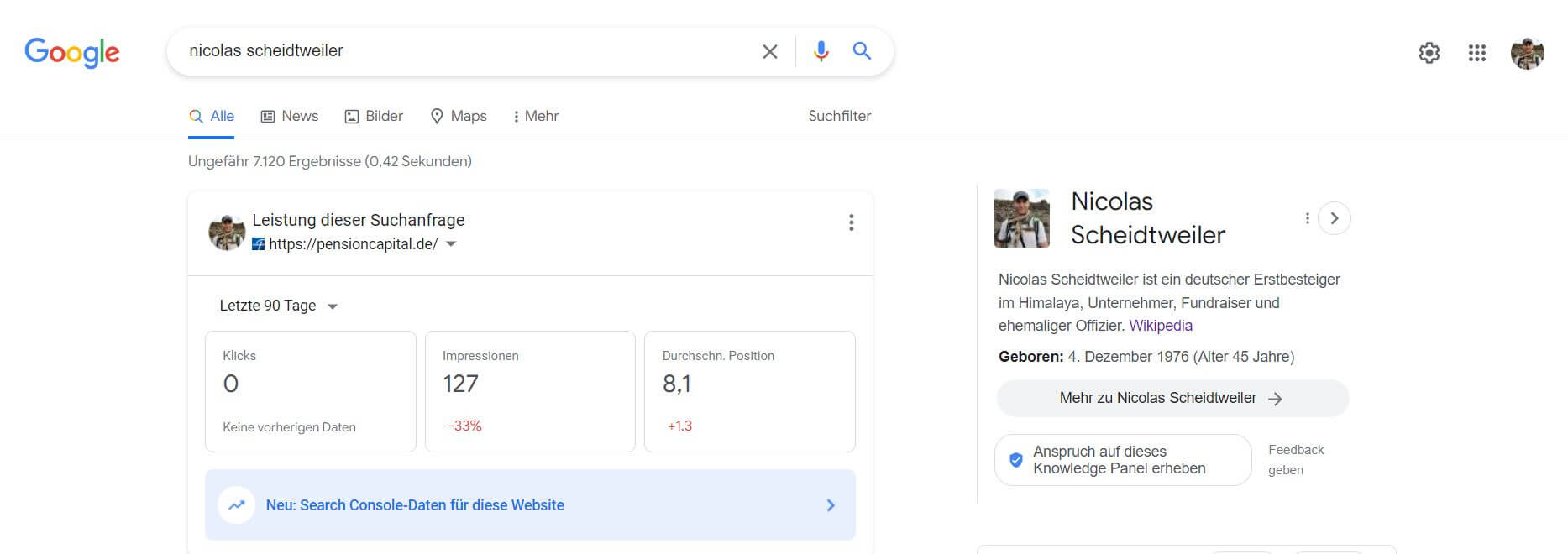Viewport: 1568px width, 554px height.
Task: Click the pensioncapital.de favicon
Action: [259, 244]
